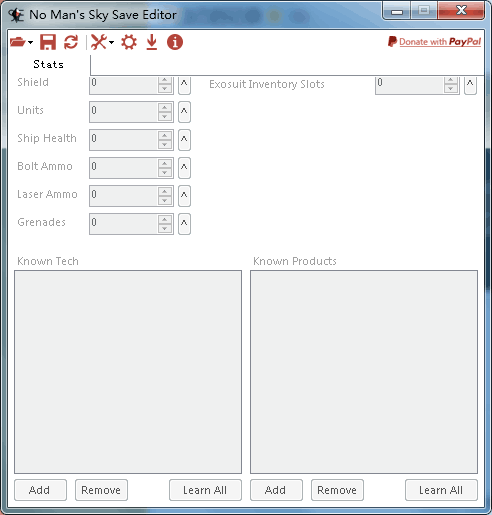Decrease the Shield value with down arrow
Screen dimensions: 492x515
click(x=165, y=89)
